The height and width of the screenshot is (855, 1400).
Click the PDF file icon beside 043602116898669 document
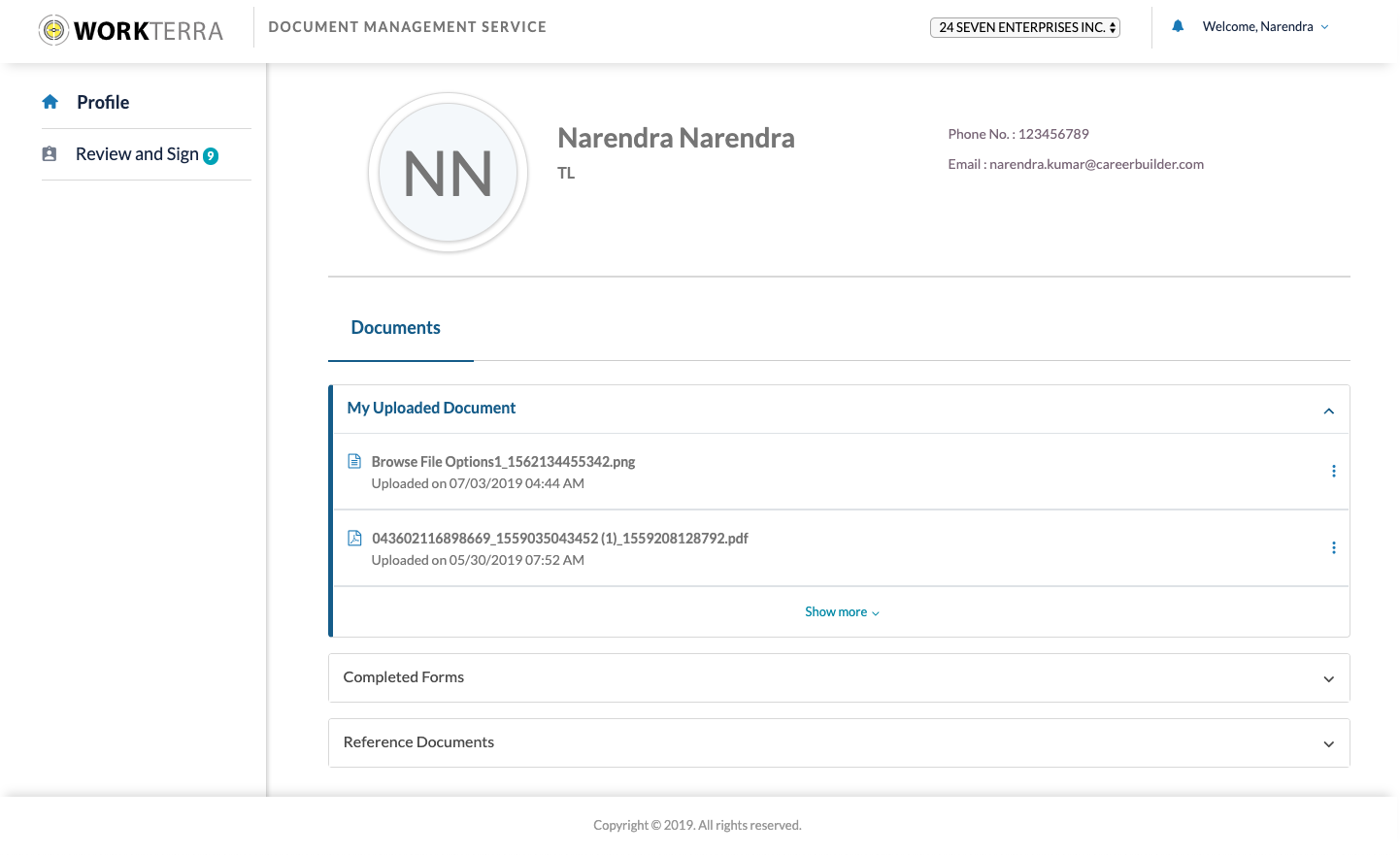tap(354, 538)
